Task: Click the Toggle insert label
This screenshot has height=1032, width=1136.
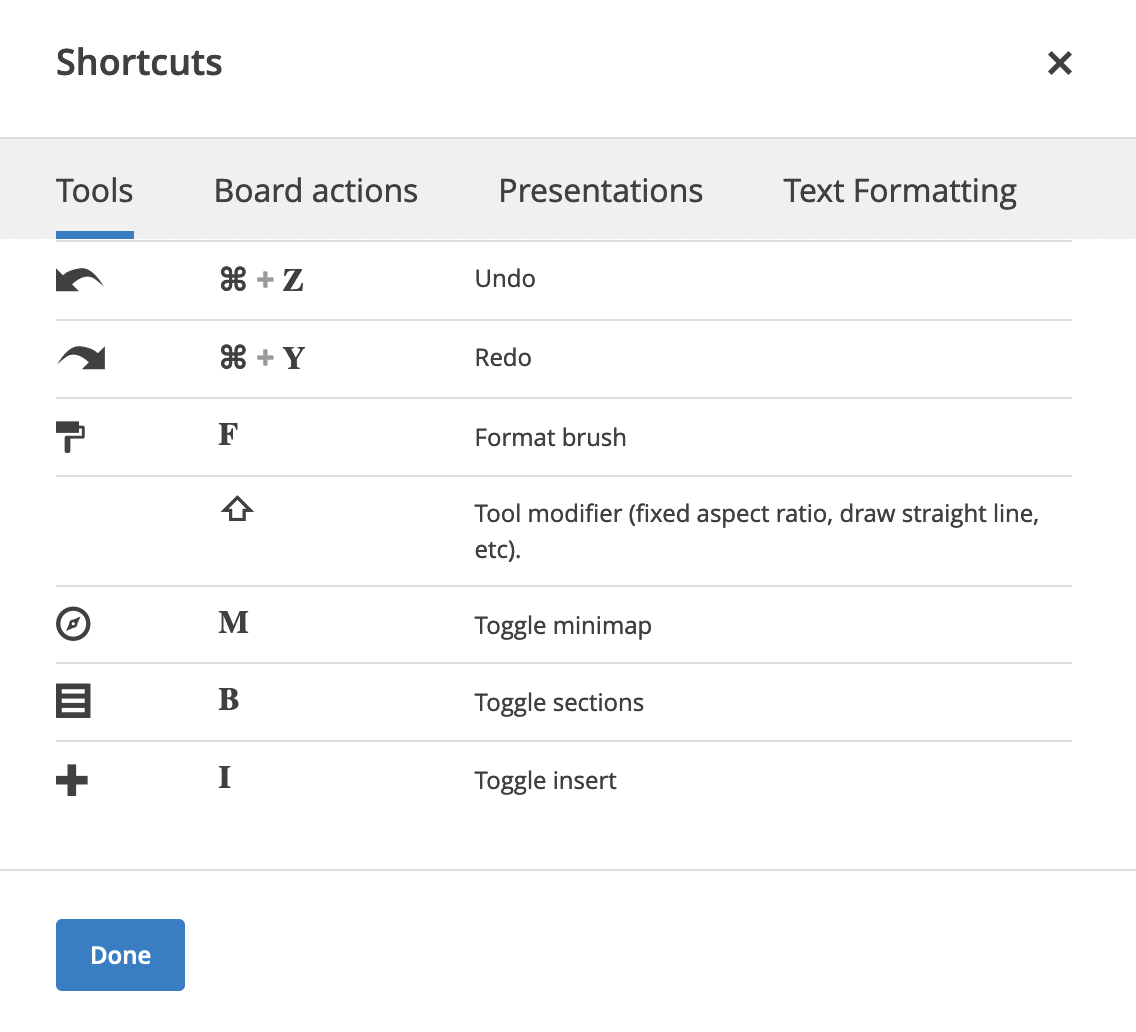Action: pos(545,781)
